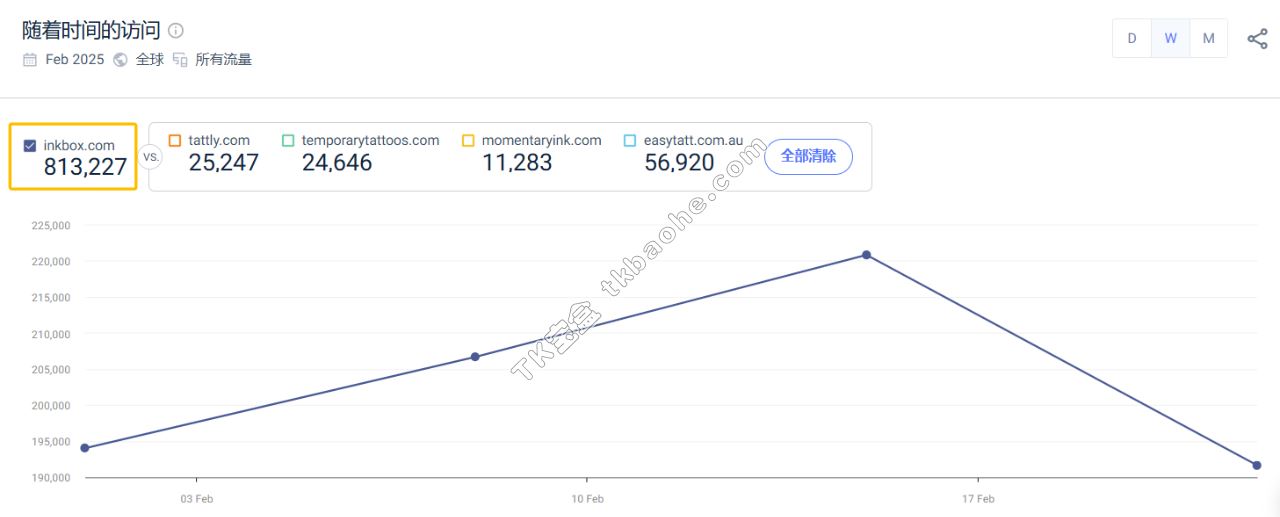The width and height of the screenshot is (1280, 517).
Task: Switch to daily view with D
Action: 1132,39
